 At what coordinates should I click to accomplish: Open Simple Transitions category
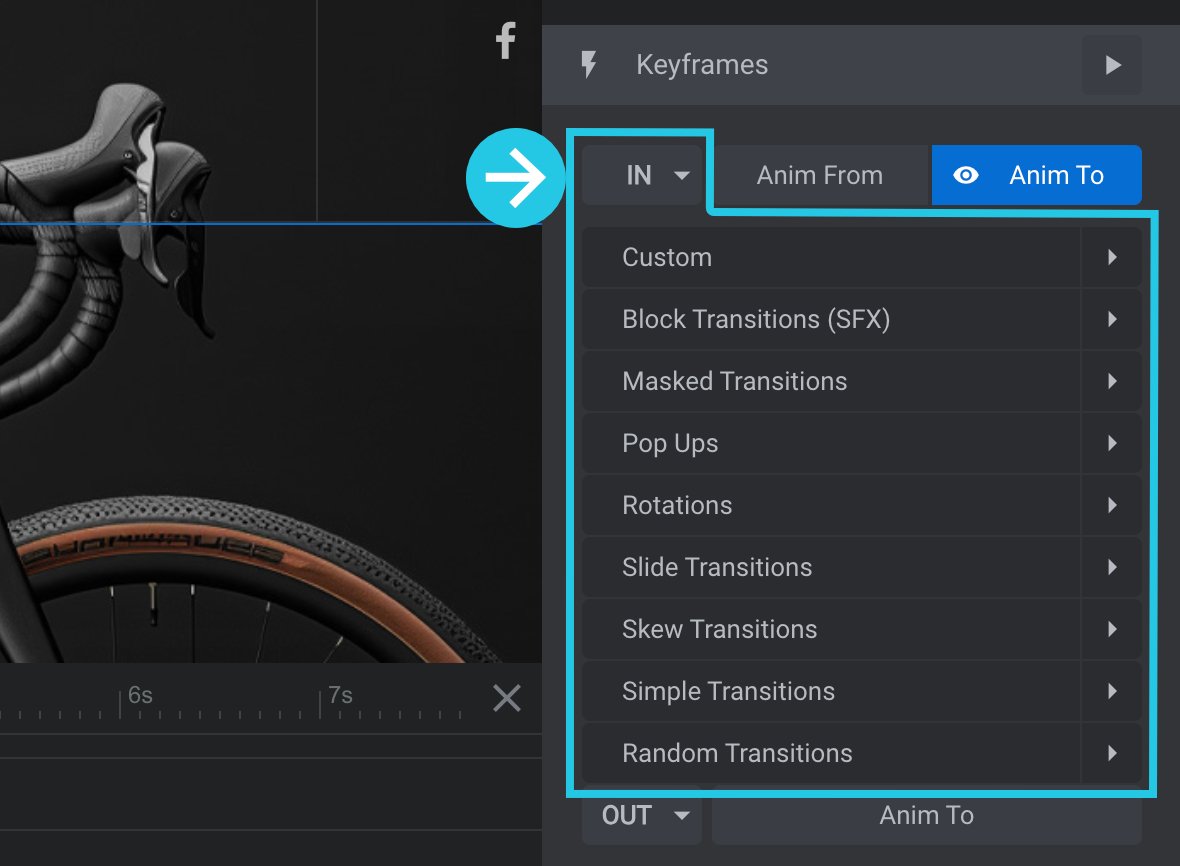point(831,691)
